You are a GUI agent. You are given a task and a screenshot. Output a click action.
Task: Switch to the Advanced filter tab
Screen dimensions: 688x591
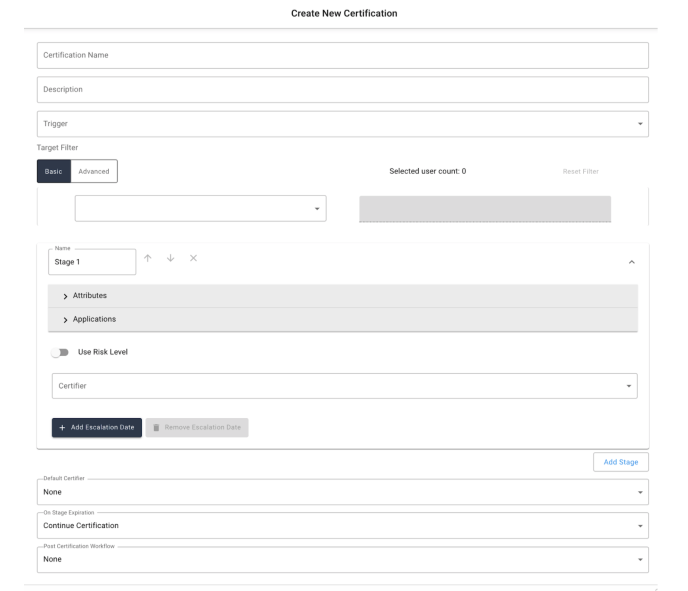pos(94,171)
